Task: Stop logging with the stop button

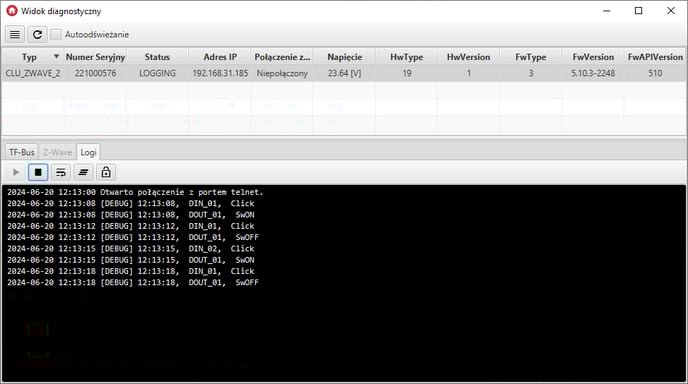Action: (38, 172)
